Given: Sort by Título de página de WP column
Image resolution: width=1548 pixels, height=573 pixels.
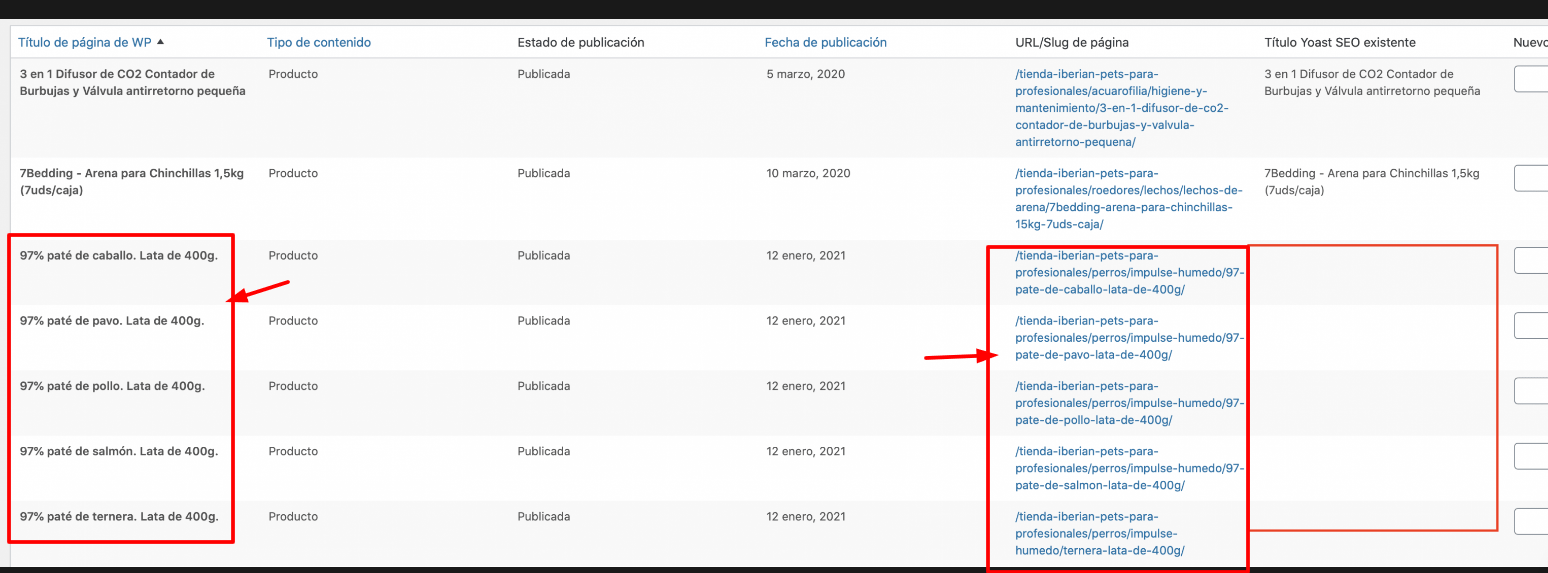Looking at the screenshot, I should [x=86, y=42].
